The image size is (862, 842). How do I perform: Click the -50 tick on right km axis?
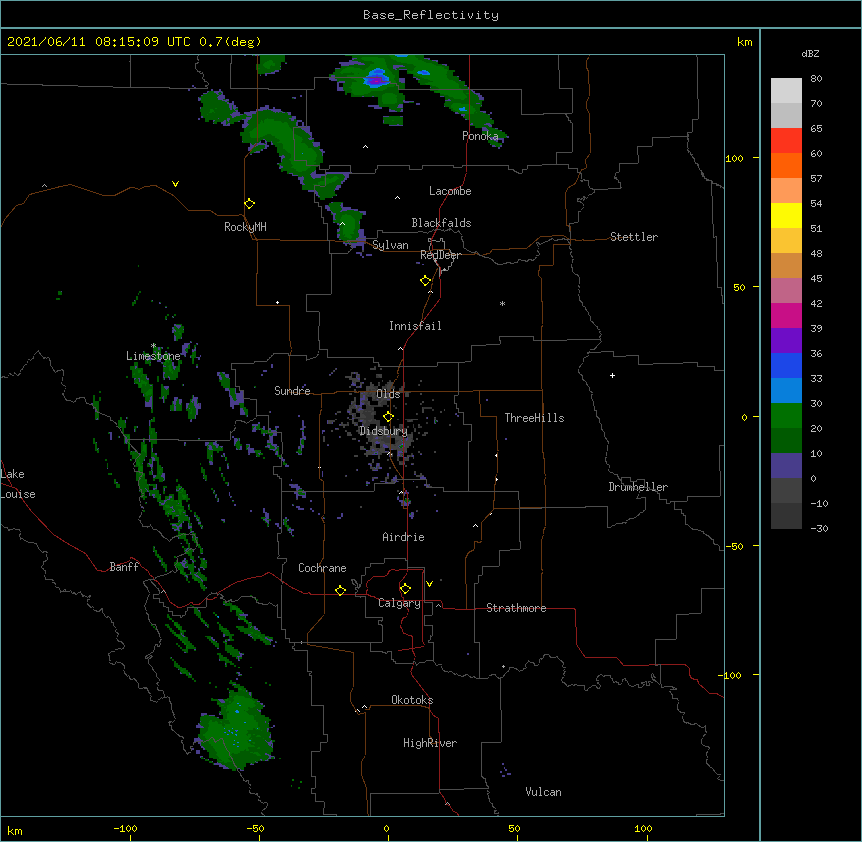(734, 546)
